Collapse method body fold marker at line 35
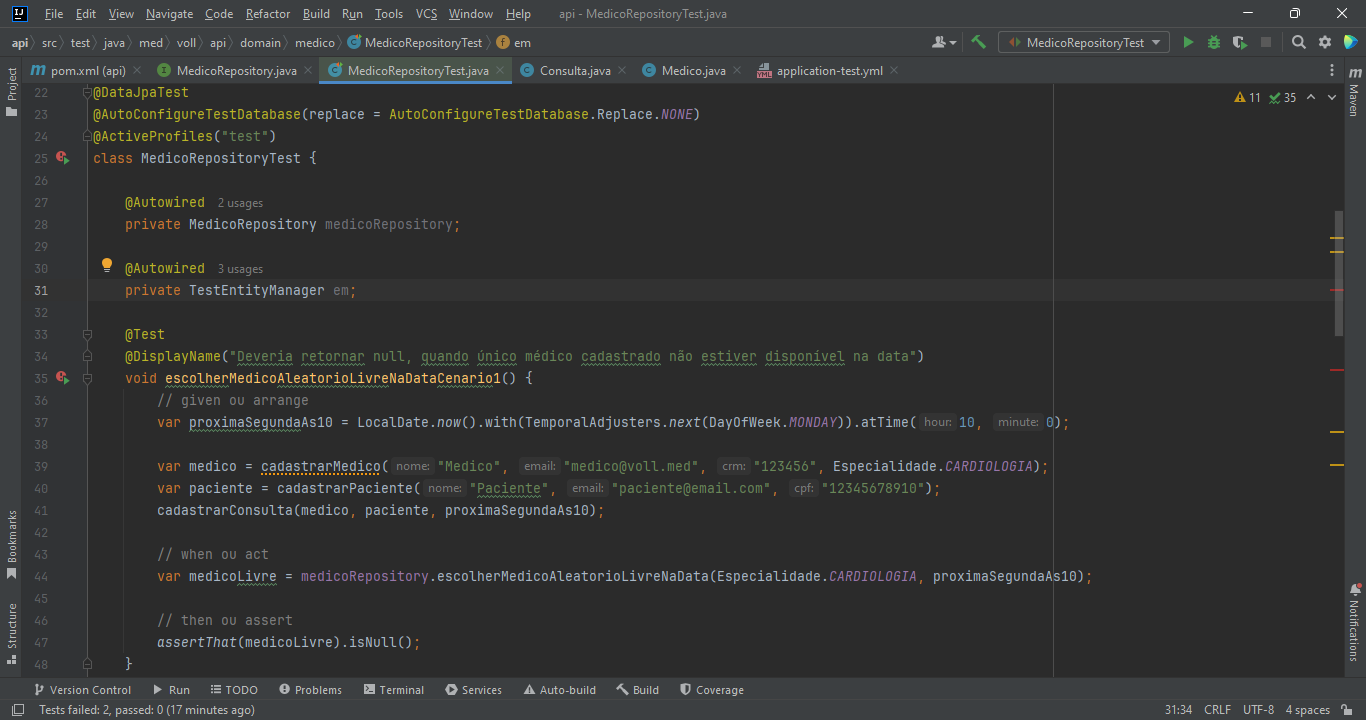The width and height of the screenshot is (1366, 720). click(88, 378)
